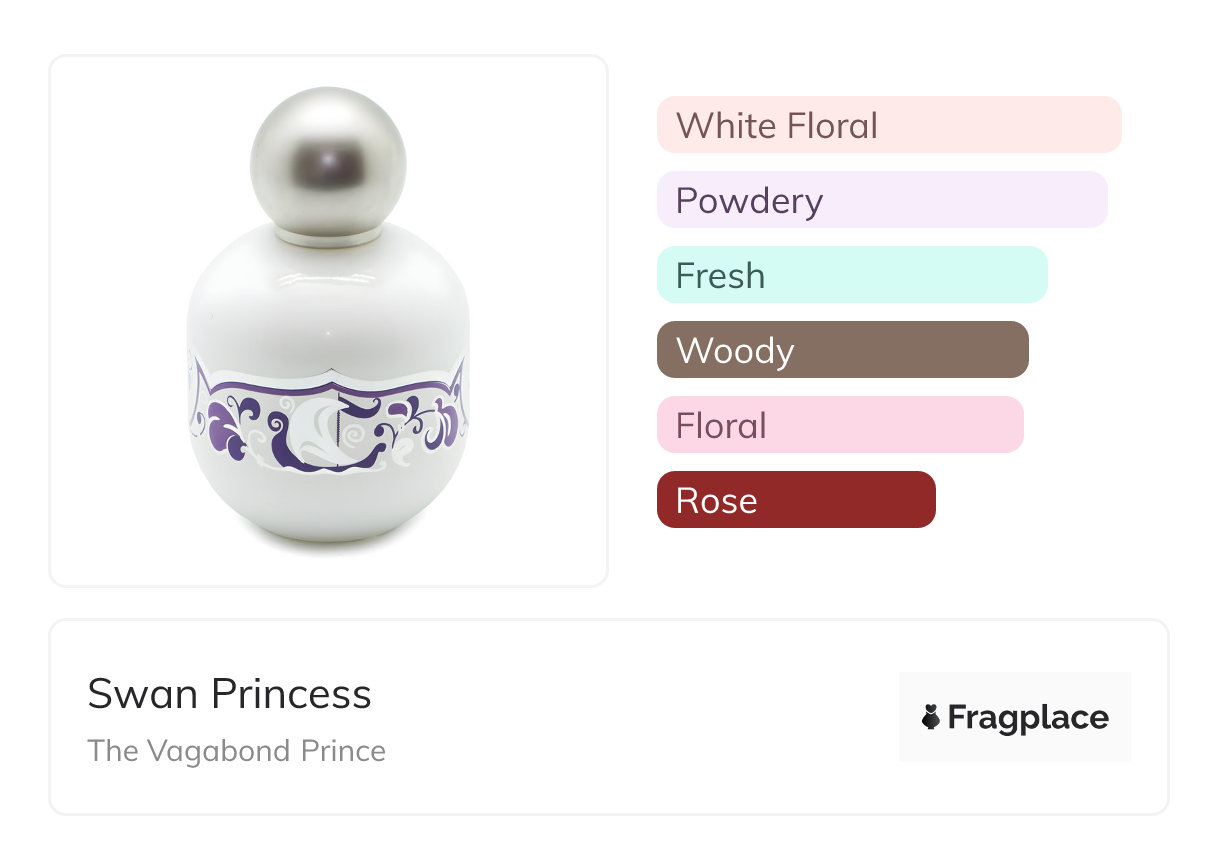Screen dimensions: 1218x864
Task: Pick the brown Woody accord bar
Action: point(842,350)
